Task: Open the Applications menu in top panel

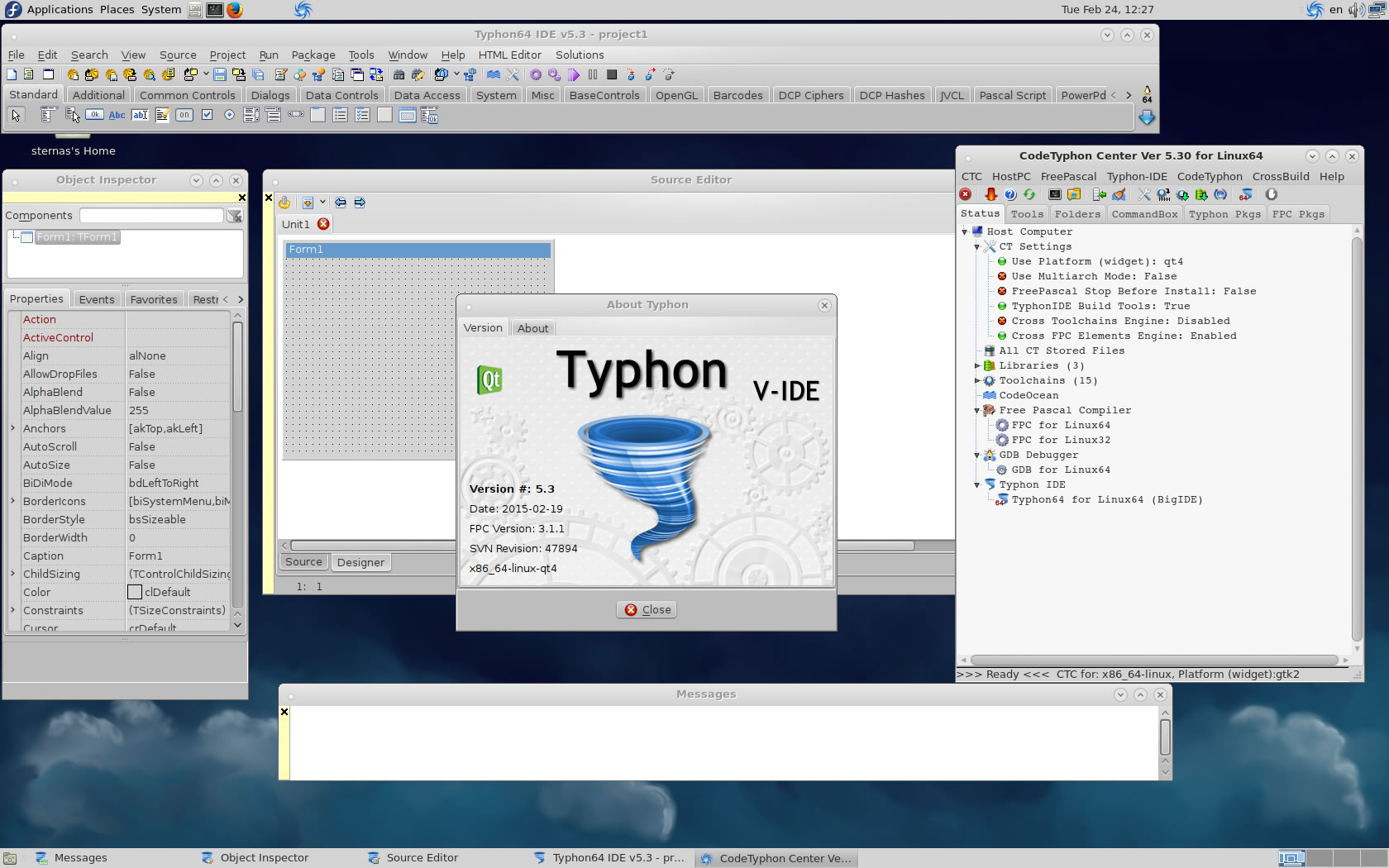Action: tap(60, 10)
